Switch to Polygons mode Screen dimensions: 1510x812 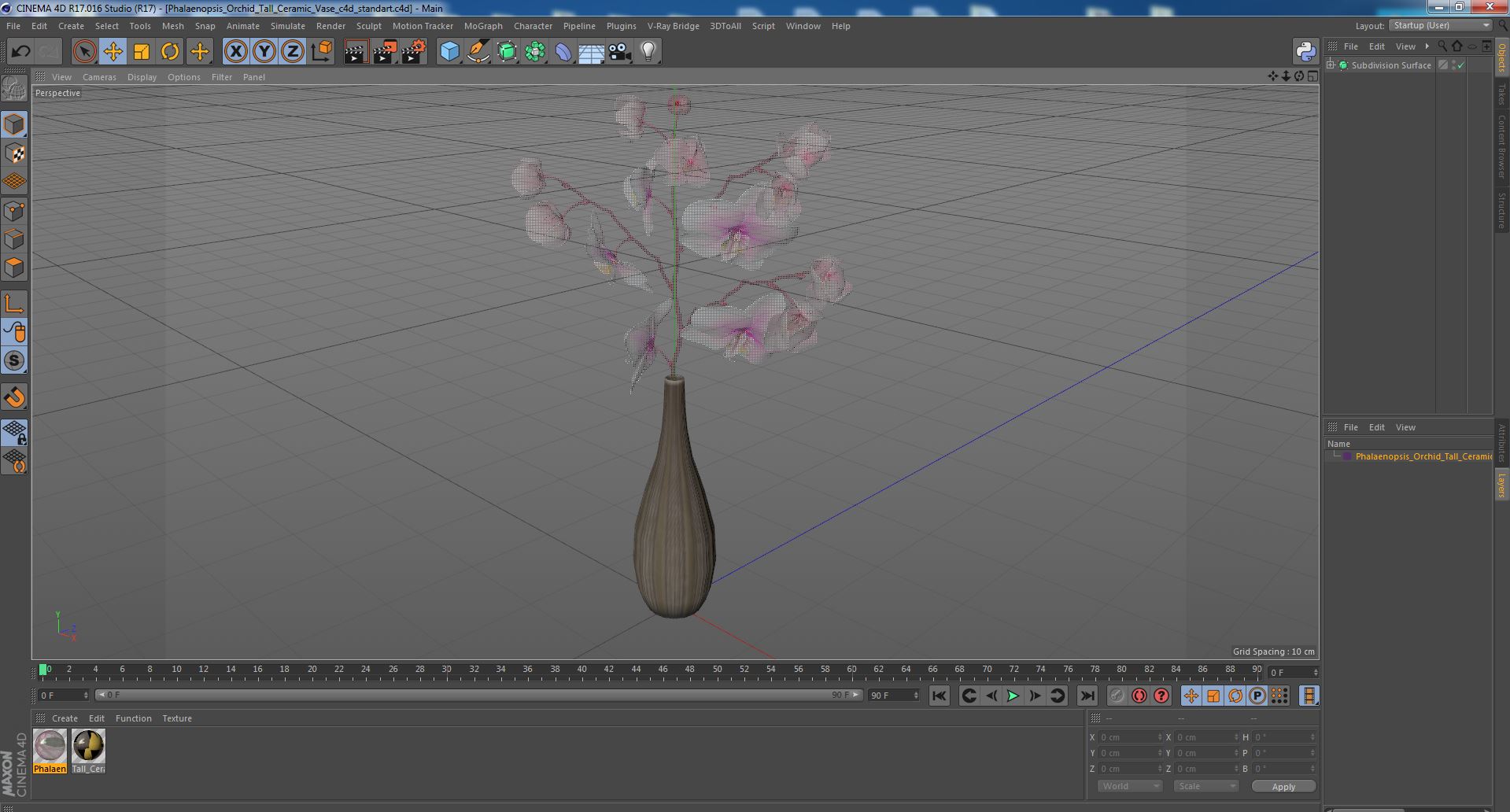[x=14, y=268]
